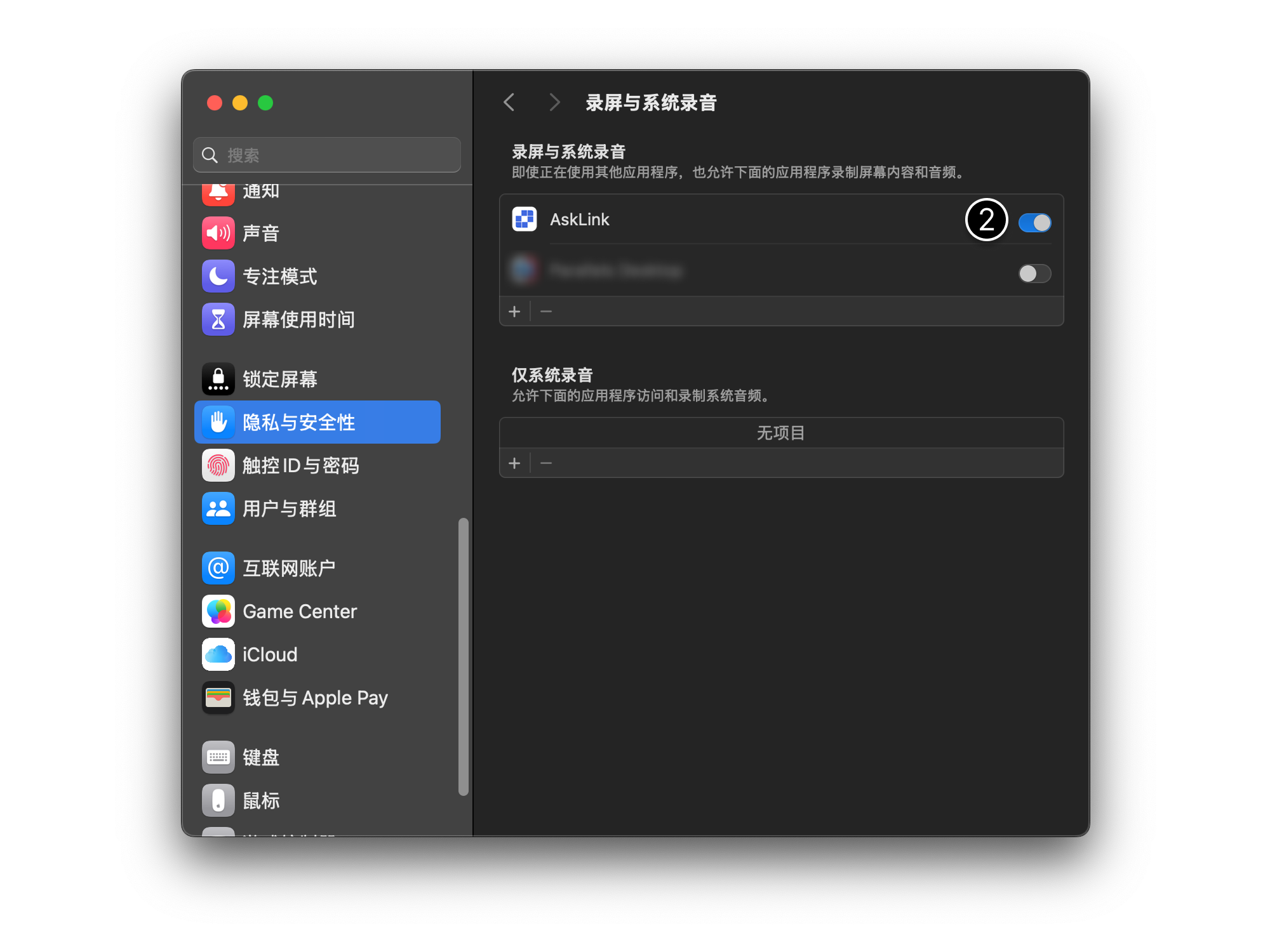This screenshot has height=952, width=1270.
Task: Open iCloud settings from sidebar
Action: (269, 654)
